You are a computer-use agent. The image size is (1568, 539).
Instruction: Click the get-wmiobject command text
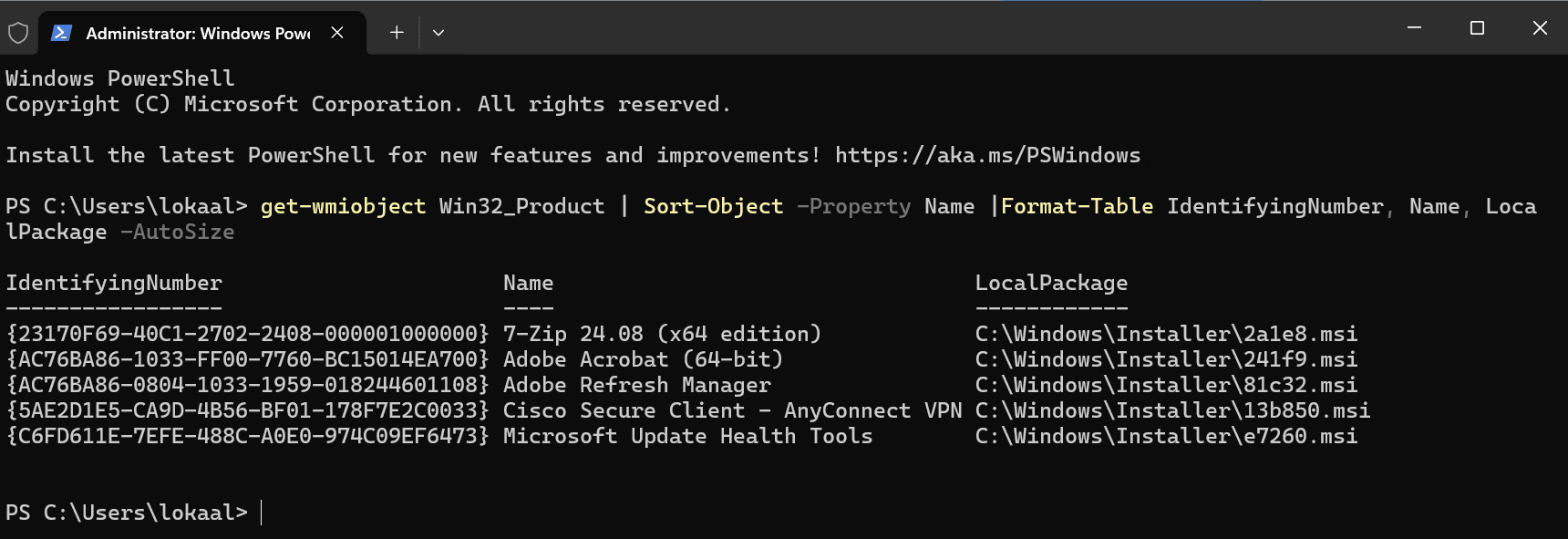(343, 207)
